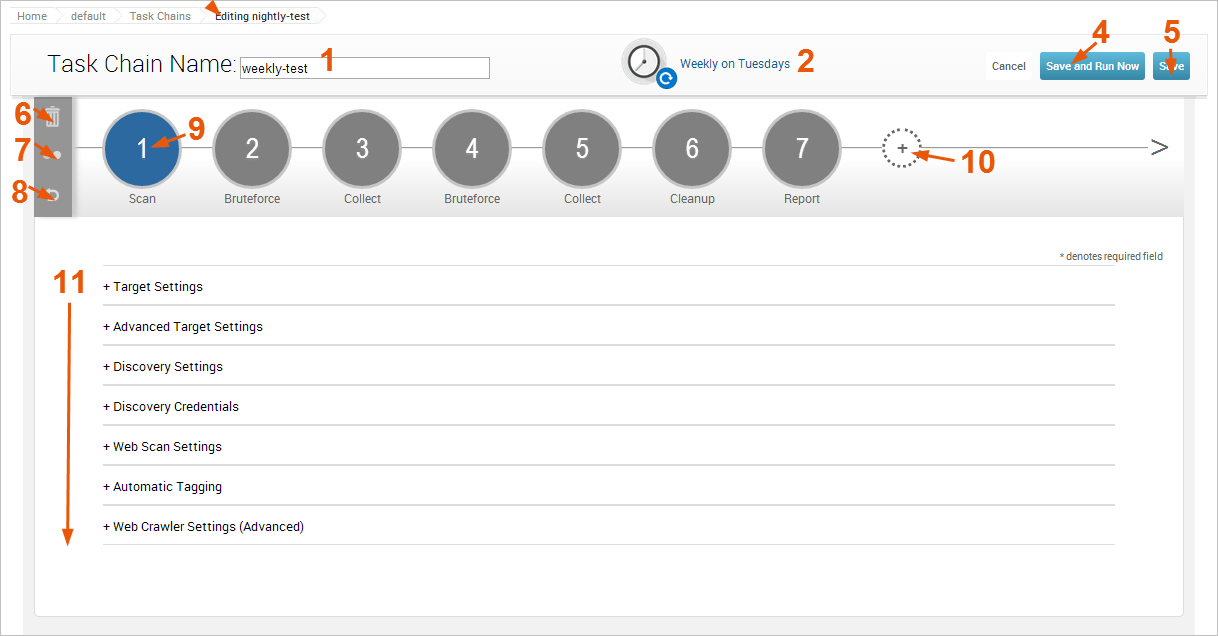Viewport: 1218px width, 636px height.
Task: Add a new task with the dotted plus circle
Action: [901, 148]
